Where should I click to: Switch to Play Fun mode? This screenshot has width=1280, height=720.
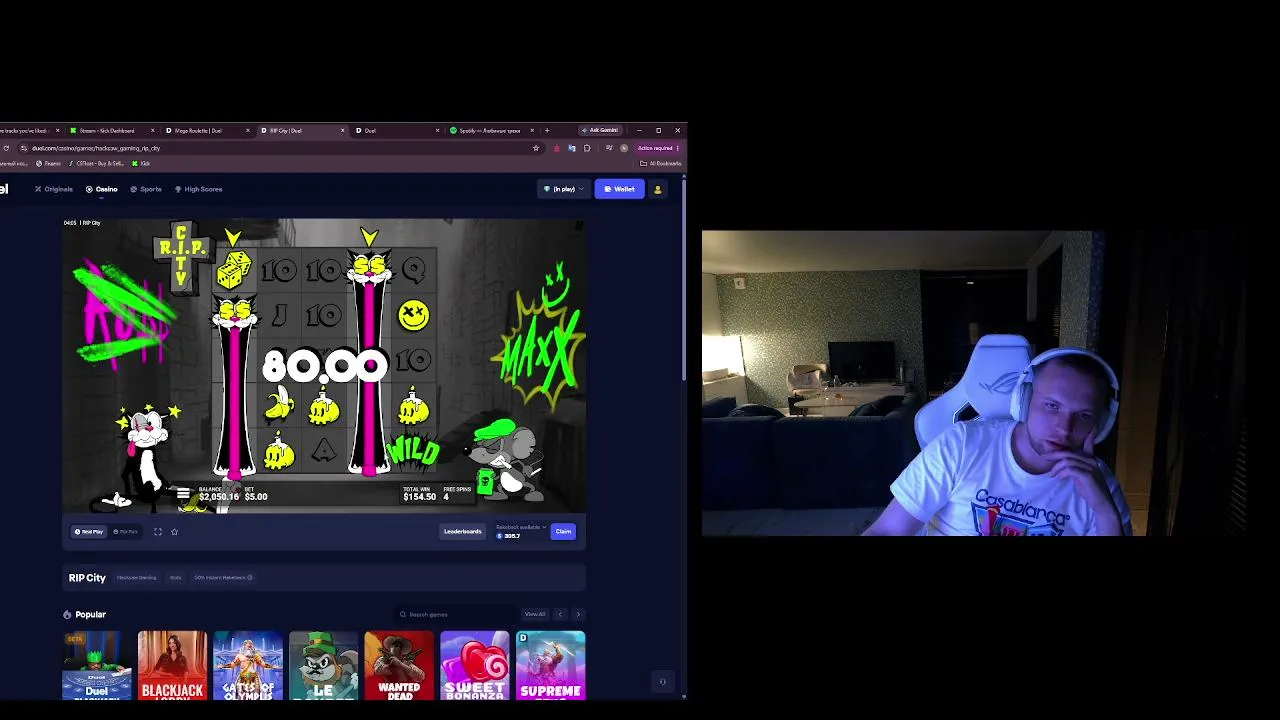(x=125, y=532)
